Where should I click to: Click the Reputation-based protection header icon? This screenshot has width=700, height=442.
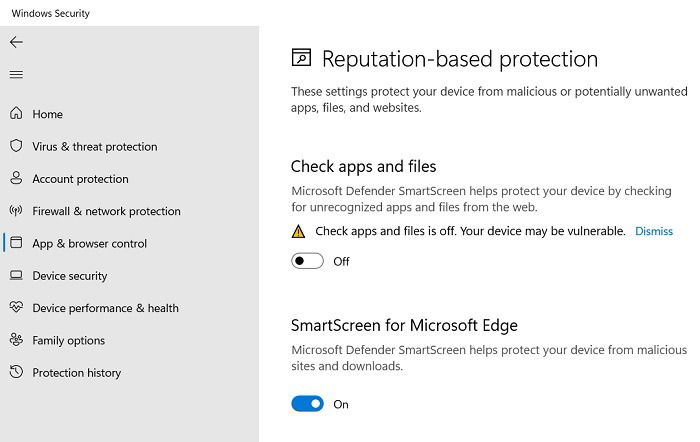pos(301,58)
